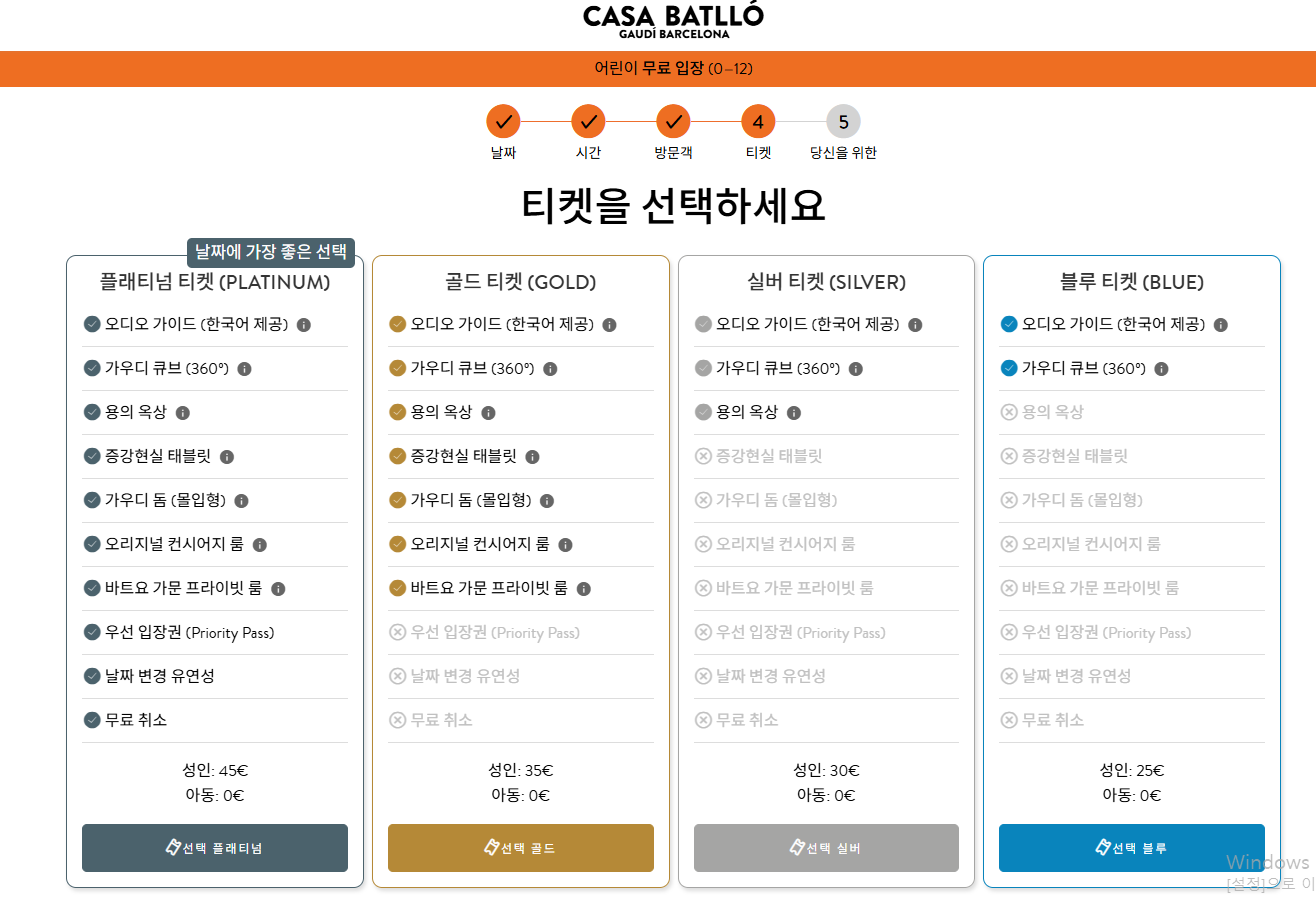Click heading 플래티넘 티켓 (PLATINUM)
Image resolution: width=1316 pixels, height=909 pixels.
(x=215, y=282)
